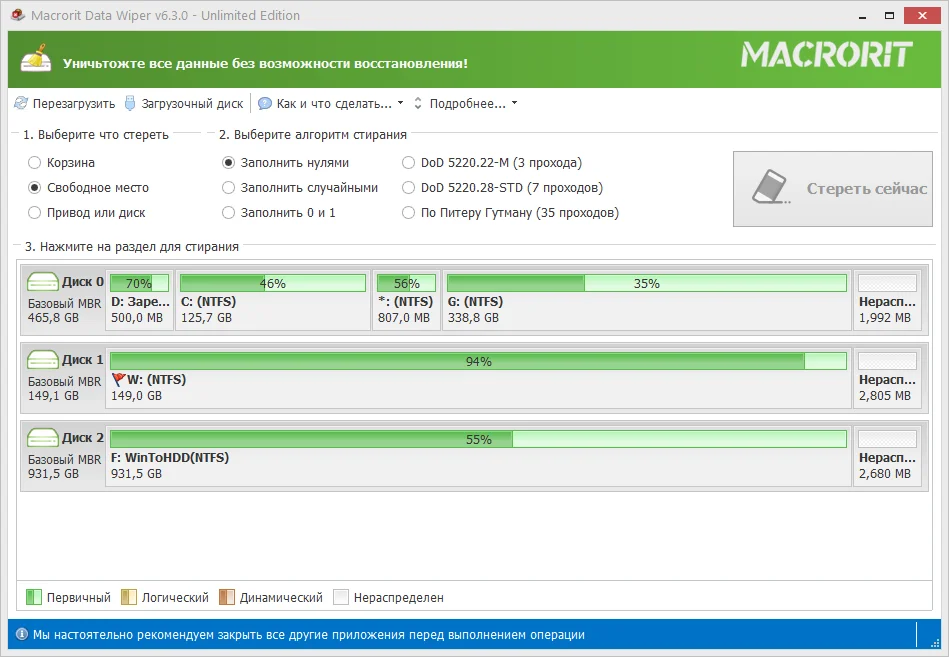Viewport: 949px width, 657px height.
Task: Click the W: (NTFS) partition label
Action: 156,379
